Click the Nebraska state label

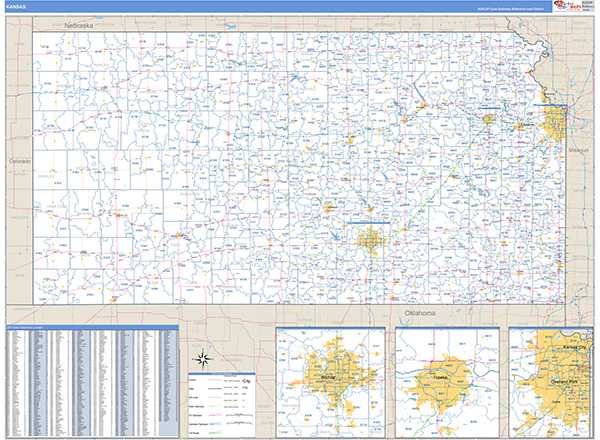[x=78, y=26]
